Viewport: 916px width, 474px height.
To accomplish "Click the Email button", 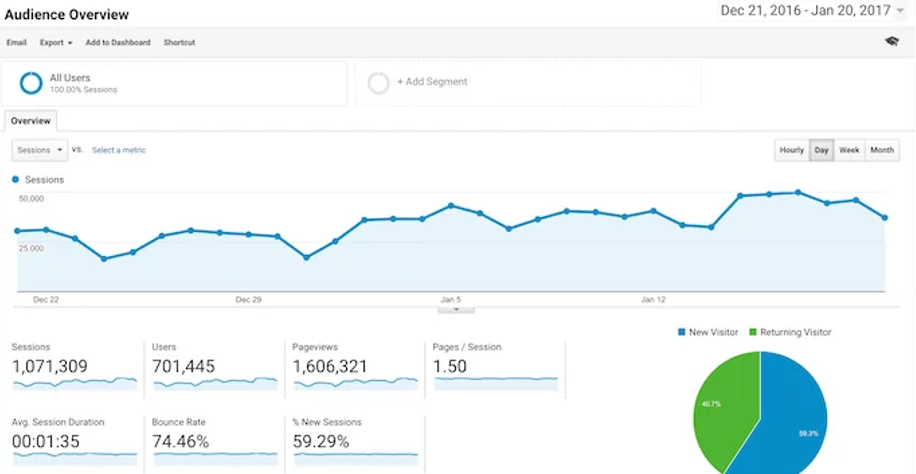I will pyautogui.click(x=16, y=43).
